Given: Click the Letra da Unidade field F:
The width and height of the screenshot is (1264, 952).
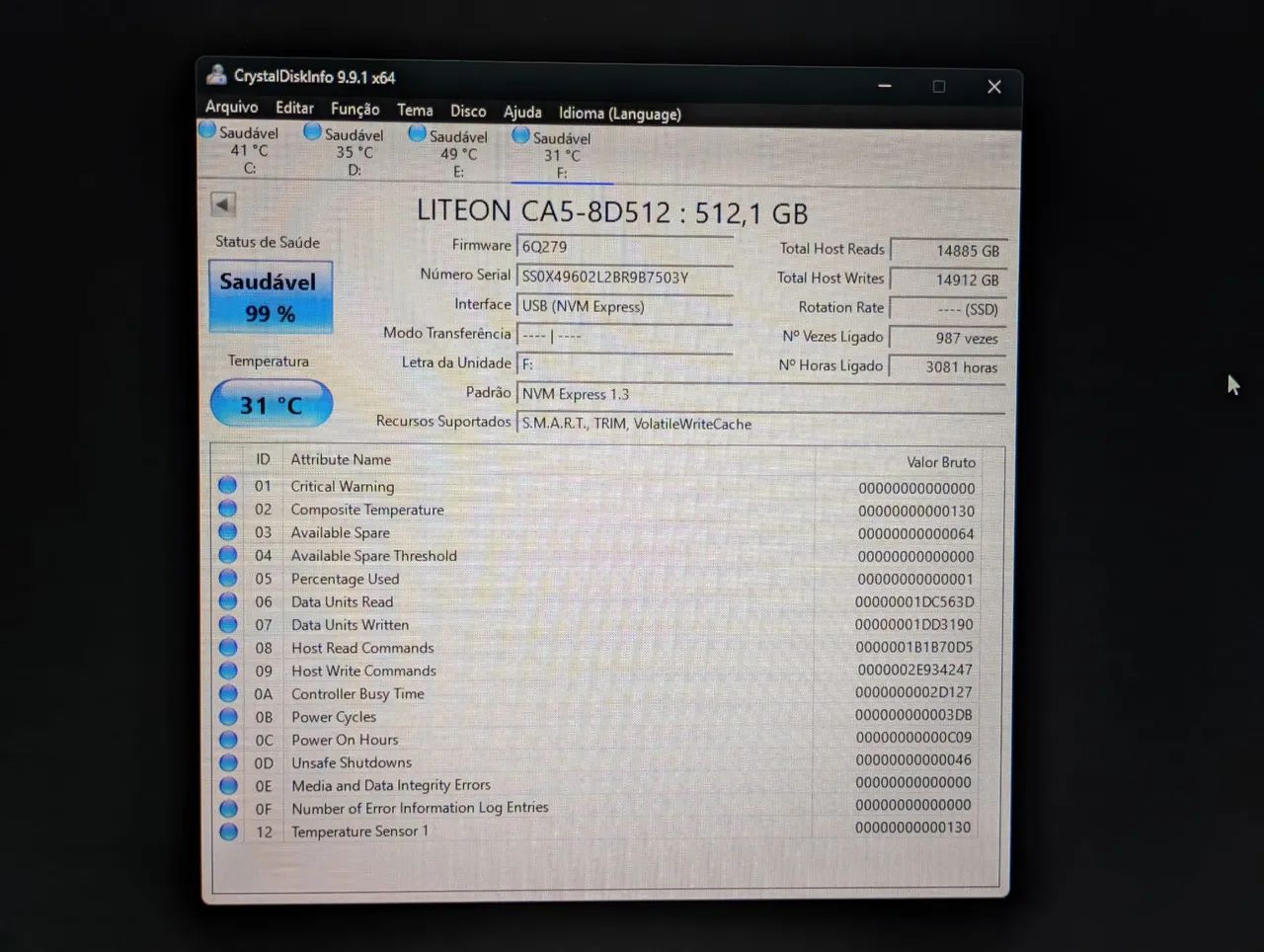Looking at the screenshot, I should click(625, 364).
